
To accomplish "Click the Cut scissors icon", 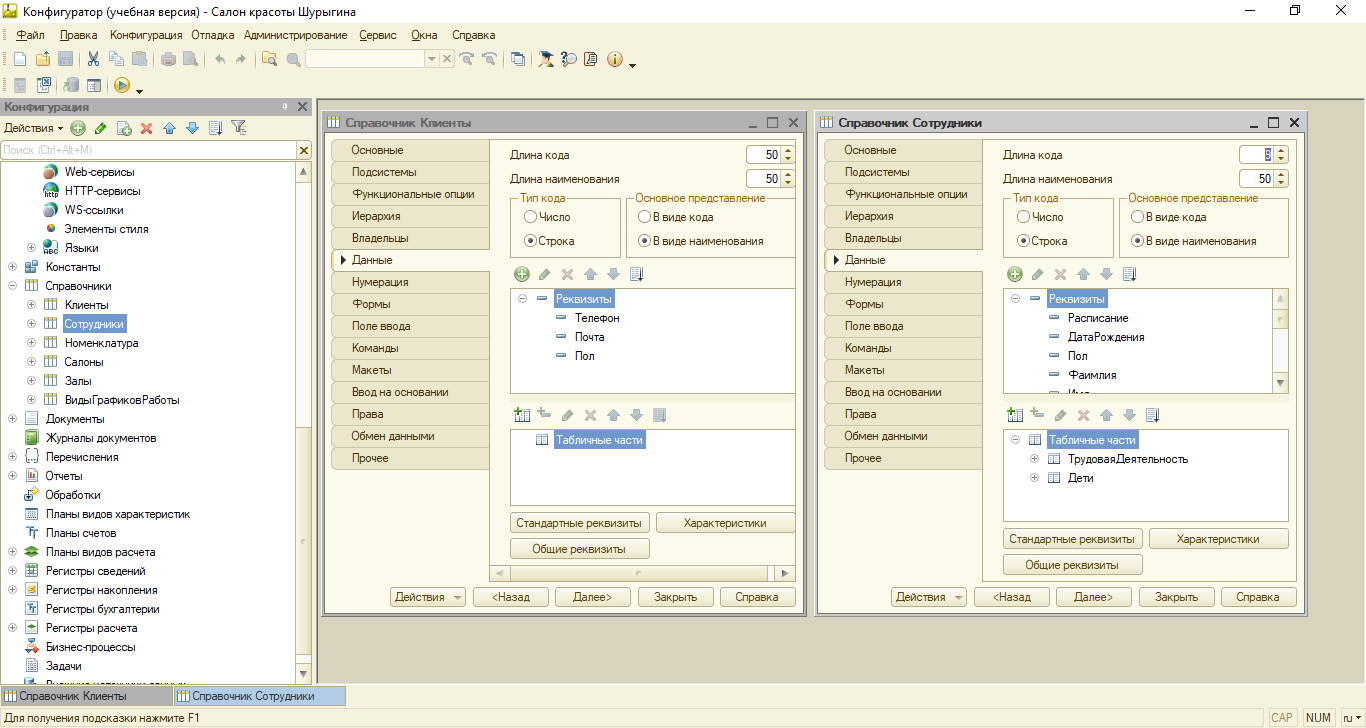I will 93,59.
